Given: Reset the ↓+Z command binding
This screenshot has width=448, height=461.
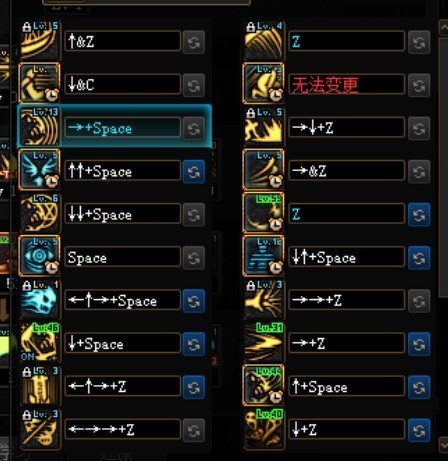Looking at the screenshot, I should pyautogui.click(x=419, y=430).
